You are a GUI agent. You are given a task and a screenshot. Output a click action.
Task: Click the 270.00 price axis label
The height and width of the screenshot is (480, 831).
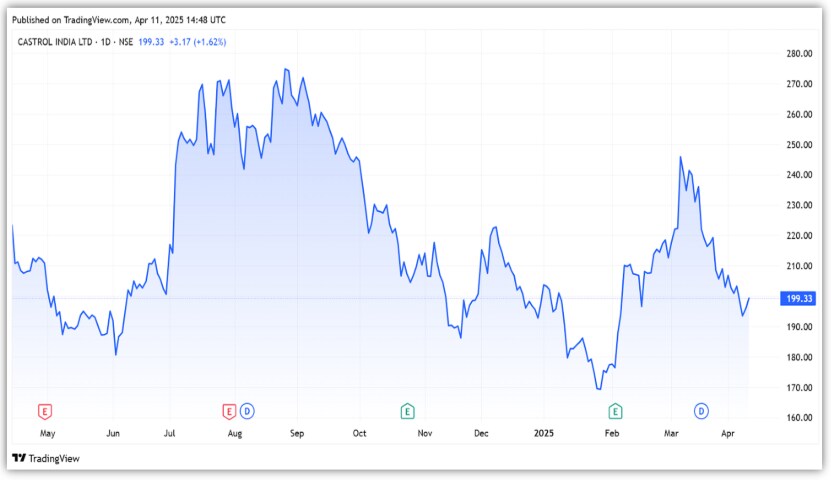click(799, 84)
